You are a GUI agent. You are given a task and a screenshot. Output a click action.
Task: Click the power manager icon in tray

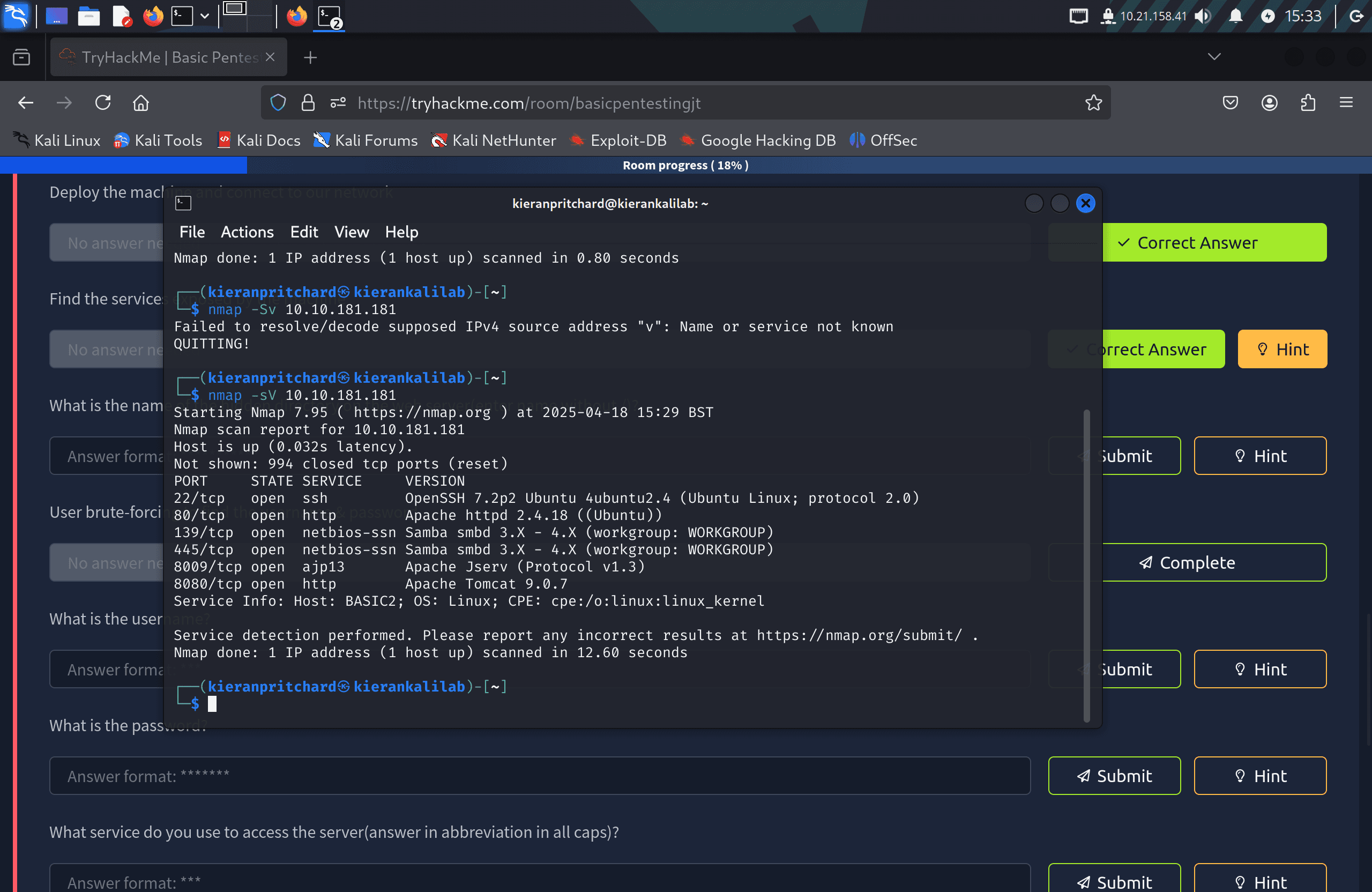[x=1267, y=16]
